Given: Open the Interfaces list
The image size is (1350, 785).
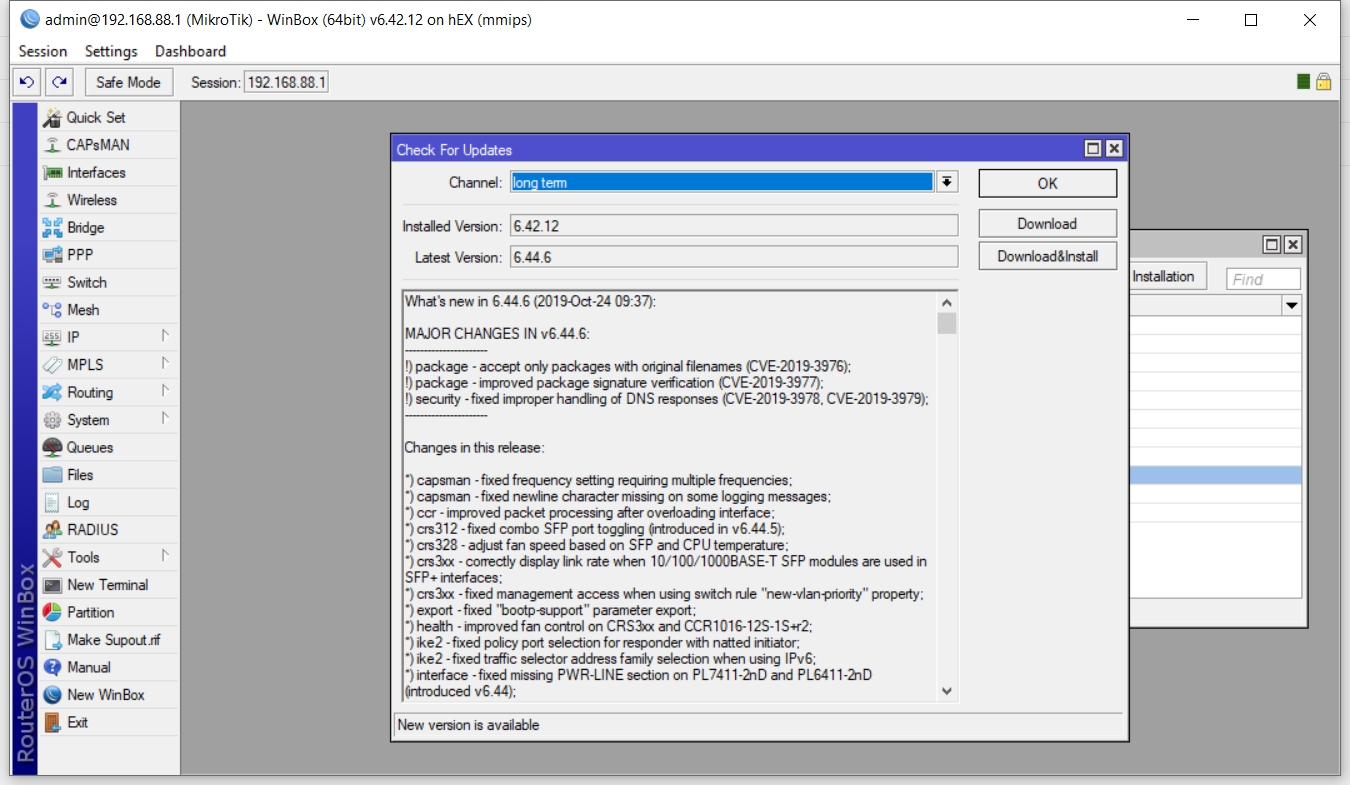Looking at the screenshot, I should 108,172.
